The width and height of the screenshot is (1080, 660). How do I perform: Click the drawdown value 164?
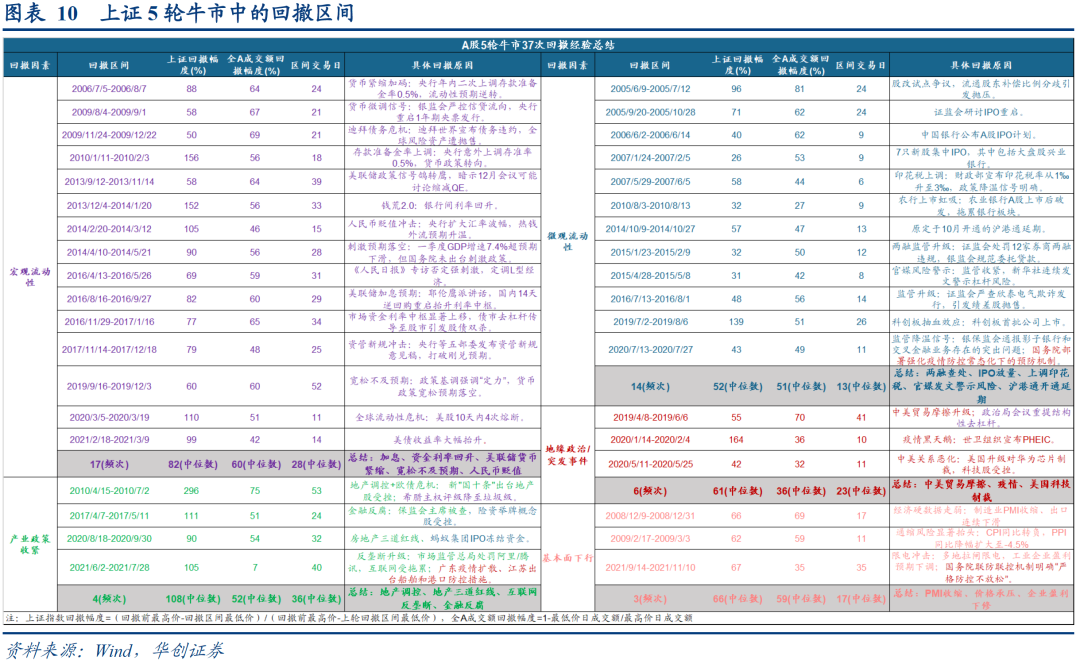pyautogui.click(x=736, y=439)
